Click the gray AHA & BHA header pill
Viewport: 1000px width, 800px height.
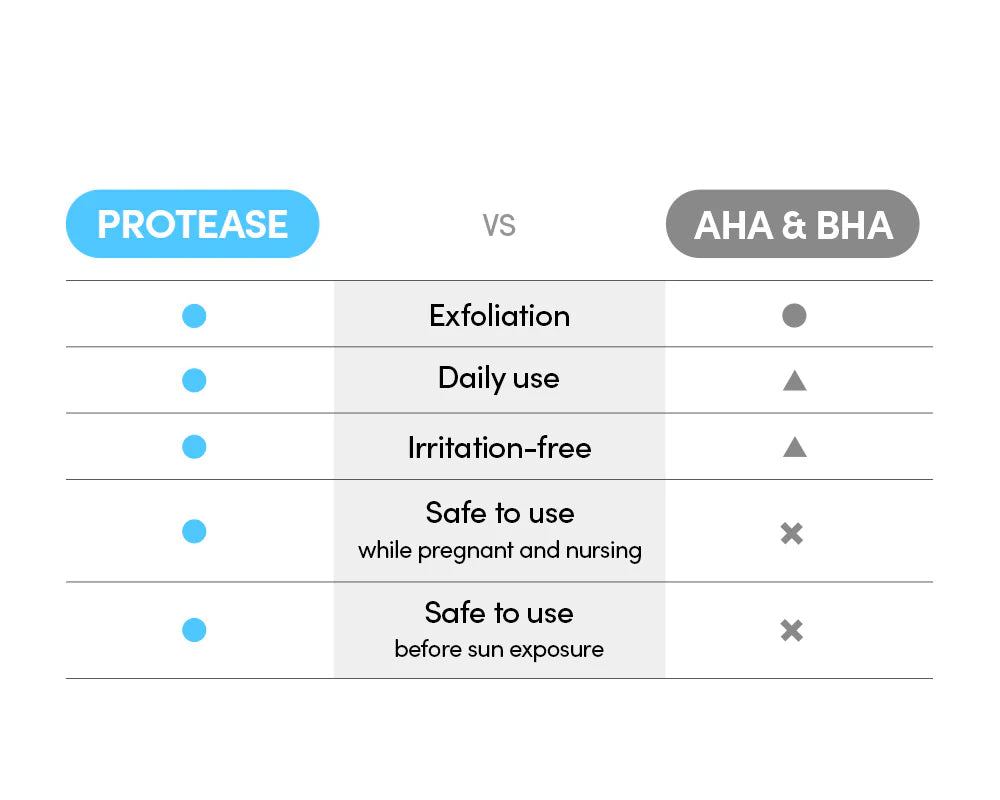pyautogui.click(x=792, y=224)
